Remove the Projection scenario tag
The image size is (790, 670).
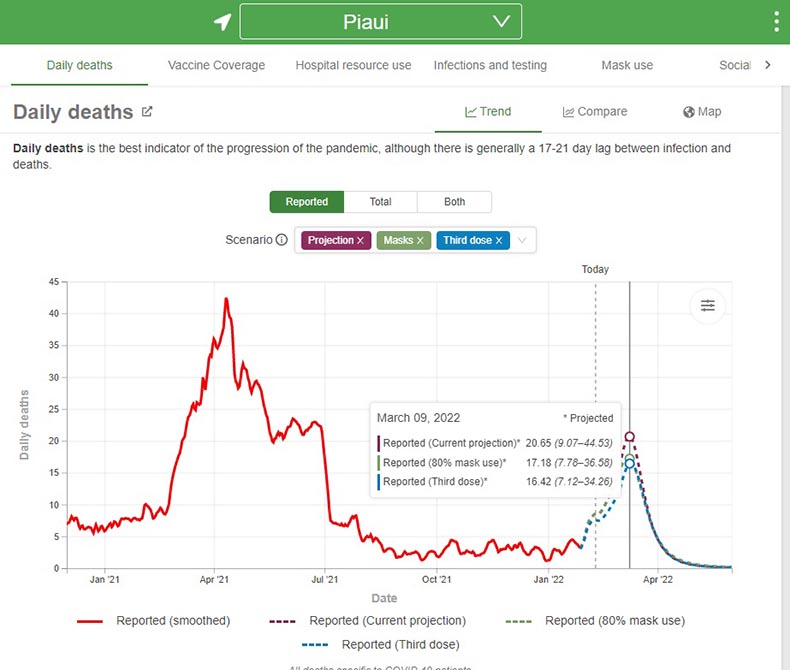(360, 240)
